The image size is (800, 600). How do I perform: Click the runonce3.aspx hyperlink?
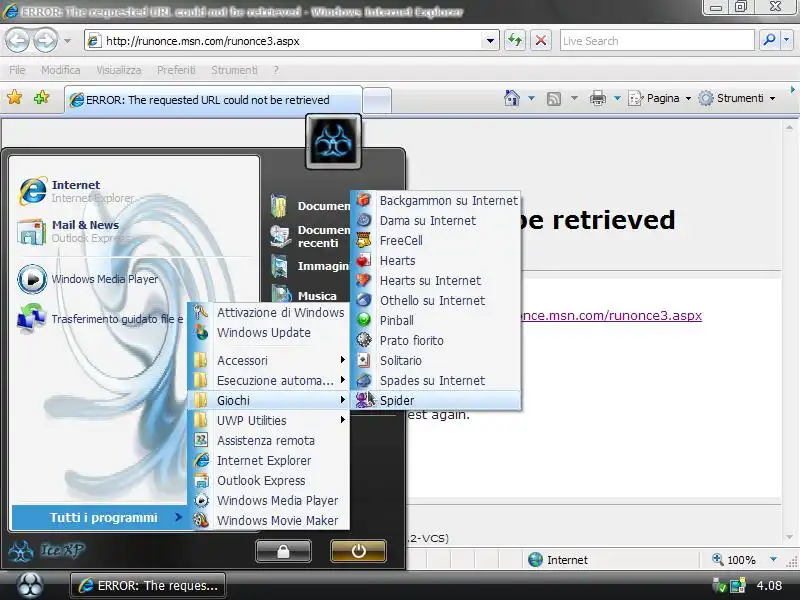coord(610,316)
